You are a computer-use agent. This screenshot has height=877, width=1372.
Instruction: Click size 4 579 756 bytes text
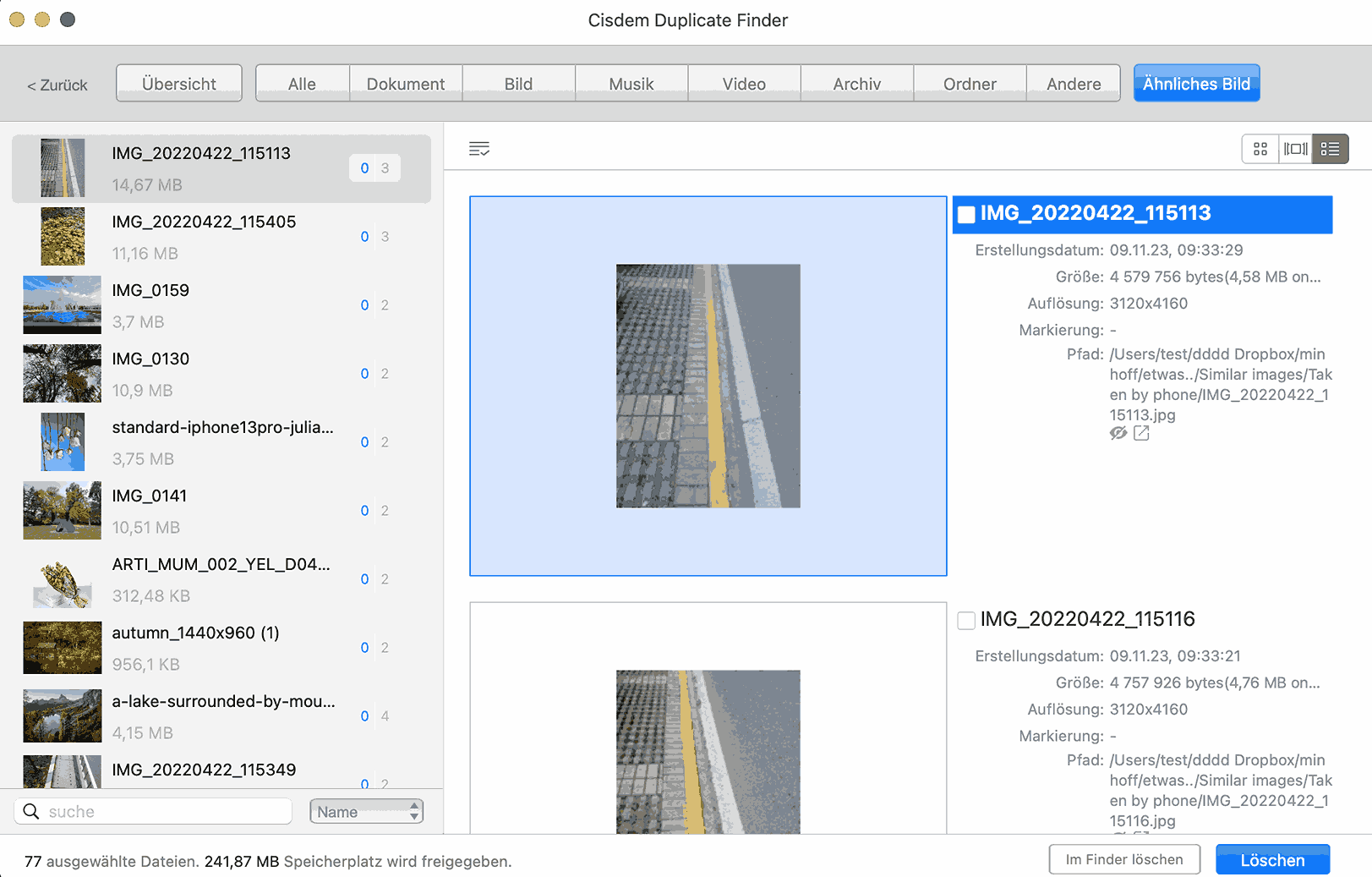coord(1215,277)
